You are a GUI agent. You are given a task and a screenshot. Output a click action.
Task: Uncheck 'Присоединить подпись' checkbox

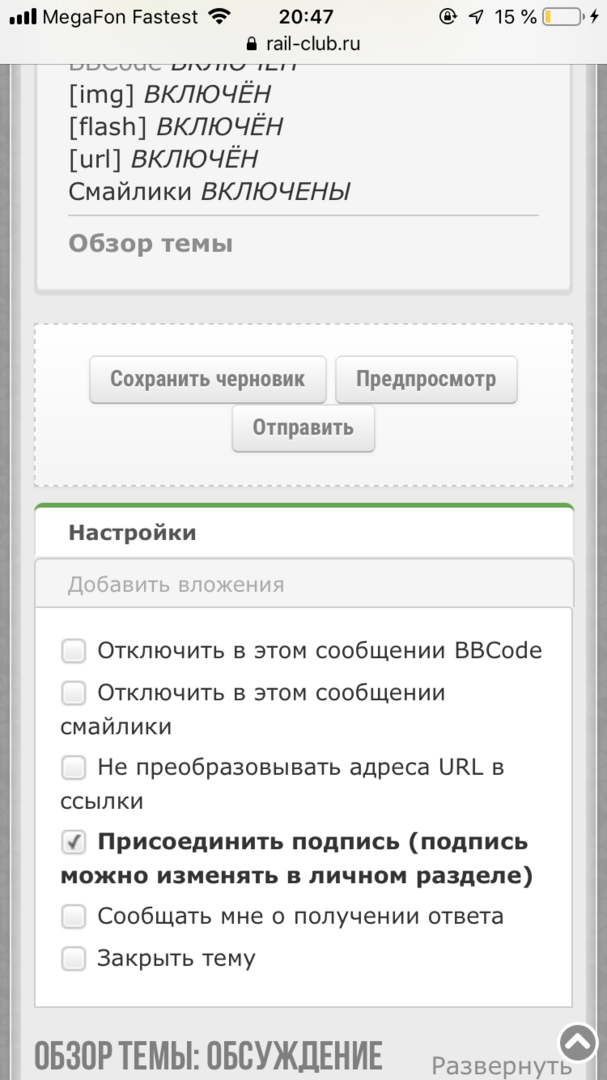[74, 843]
